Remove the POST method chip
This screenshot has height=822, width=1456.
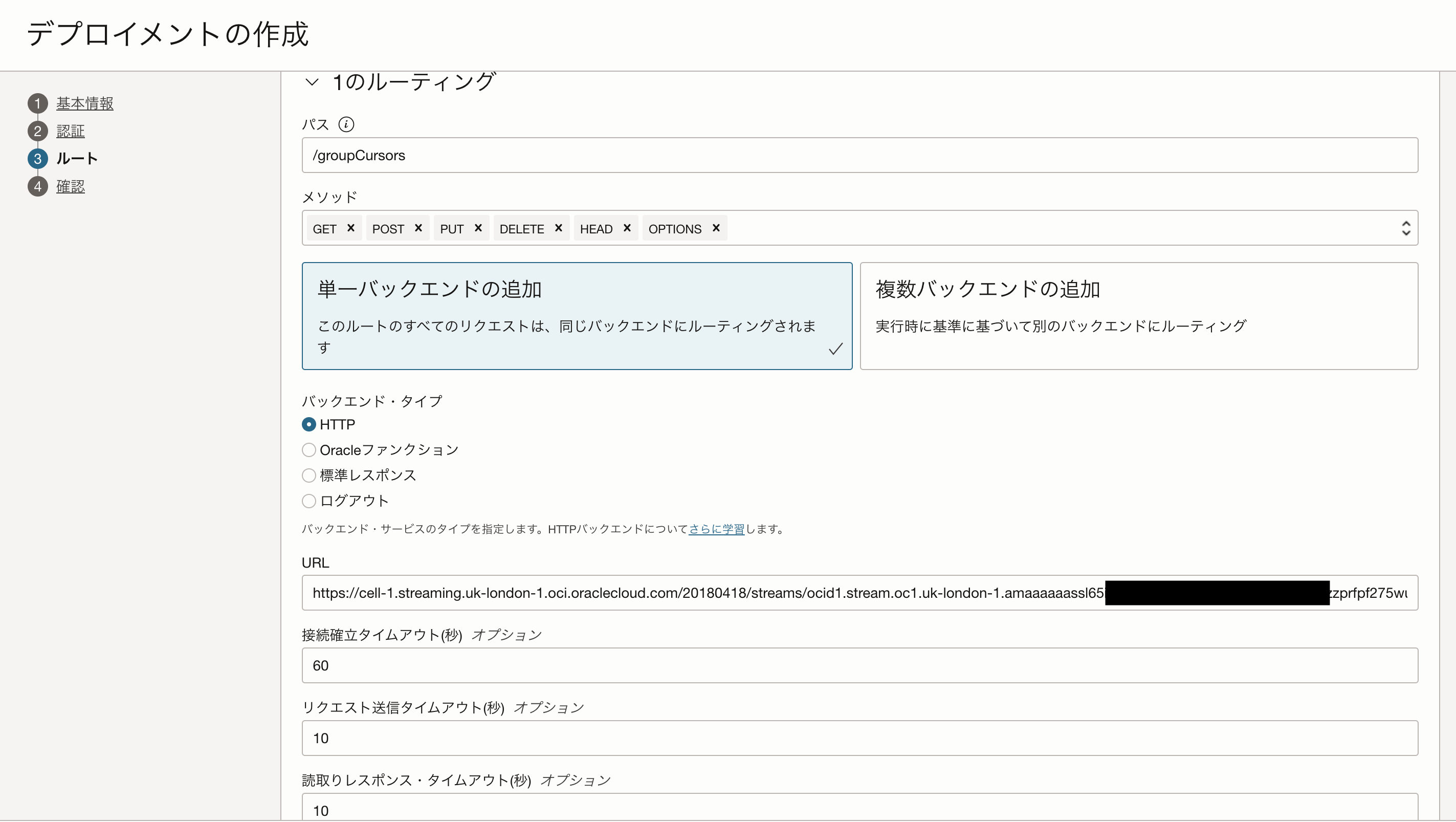418,228
